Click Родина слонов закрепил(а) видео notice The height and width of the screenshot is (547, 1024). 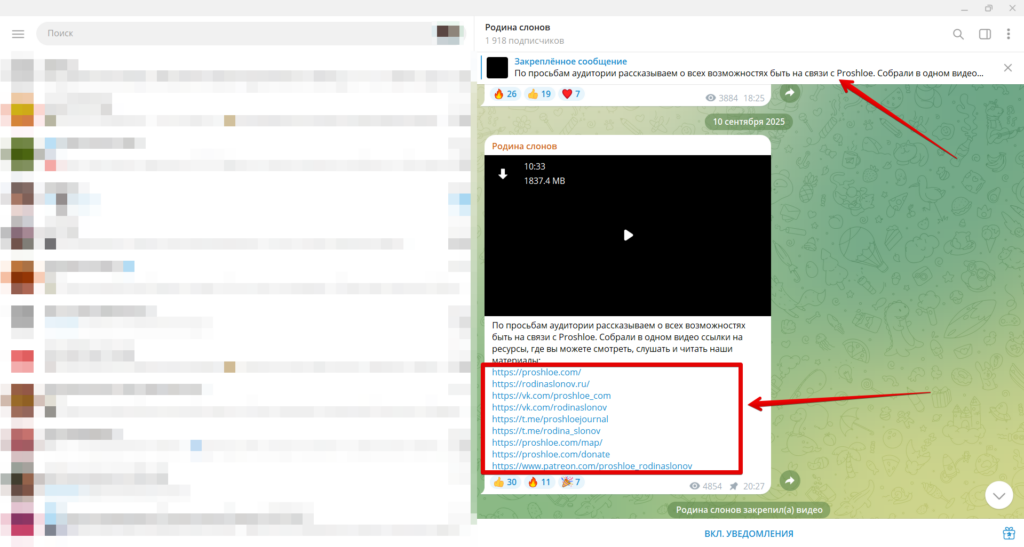pyautogui.click(x=749, y=510)
